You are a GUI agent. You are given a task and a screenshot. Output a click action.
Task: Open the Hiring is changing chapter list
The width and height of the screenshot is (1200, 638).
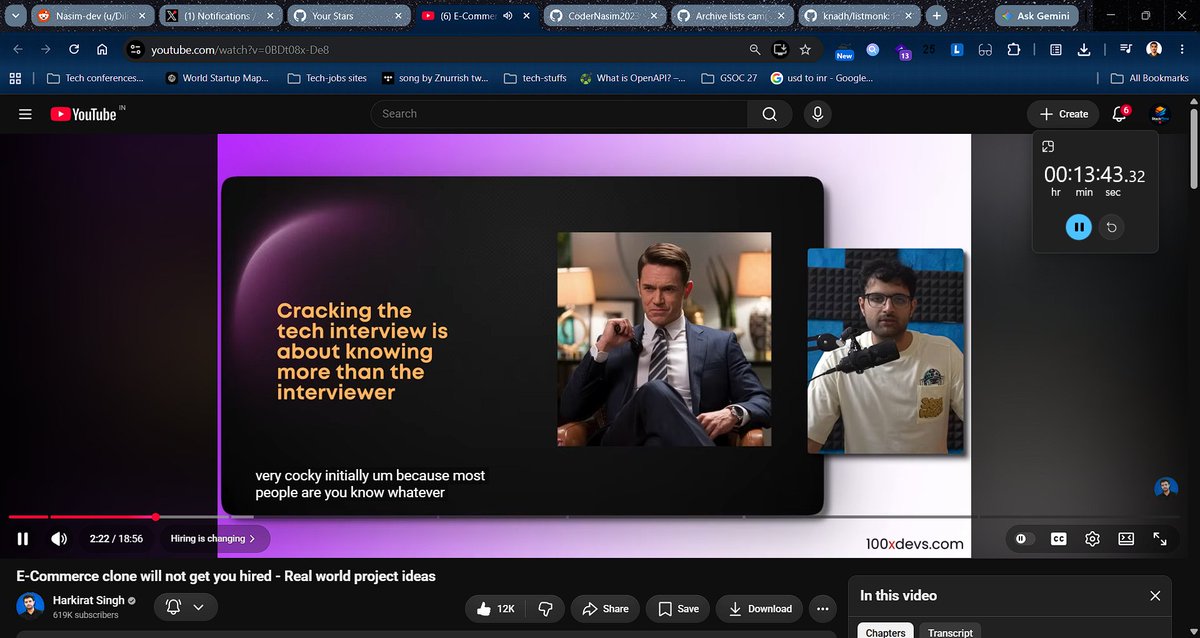click(213, 538)
